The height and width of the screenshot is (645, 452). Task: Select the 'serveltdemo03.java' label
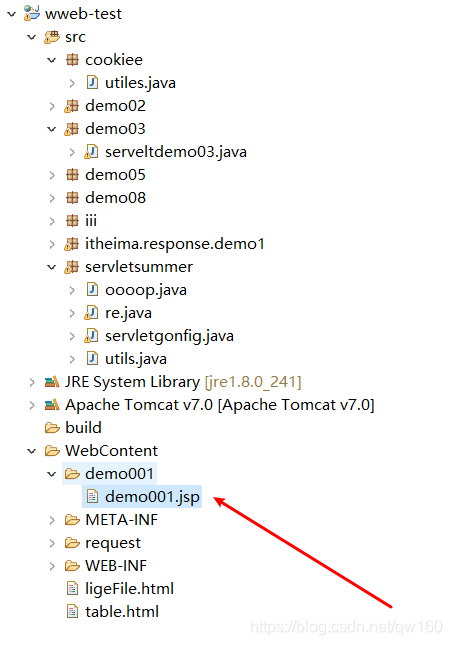[176, 152]
